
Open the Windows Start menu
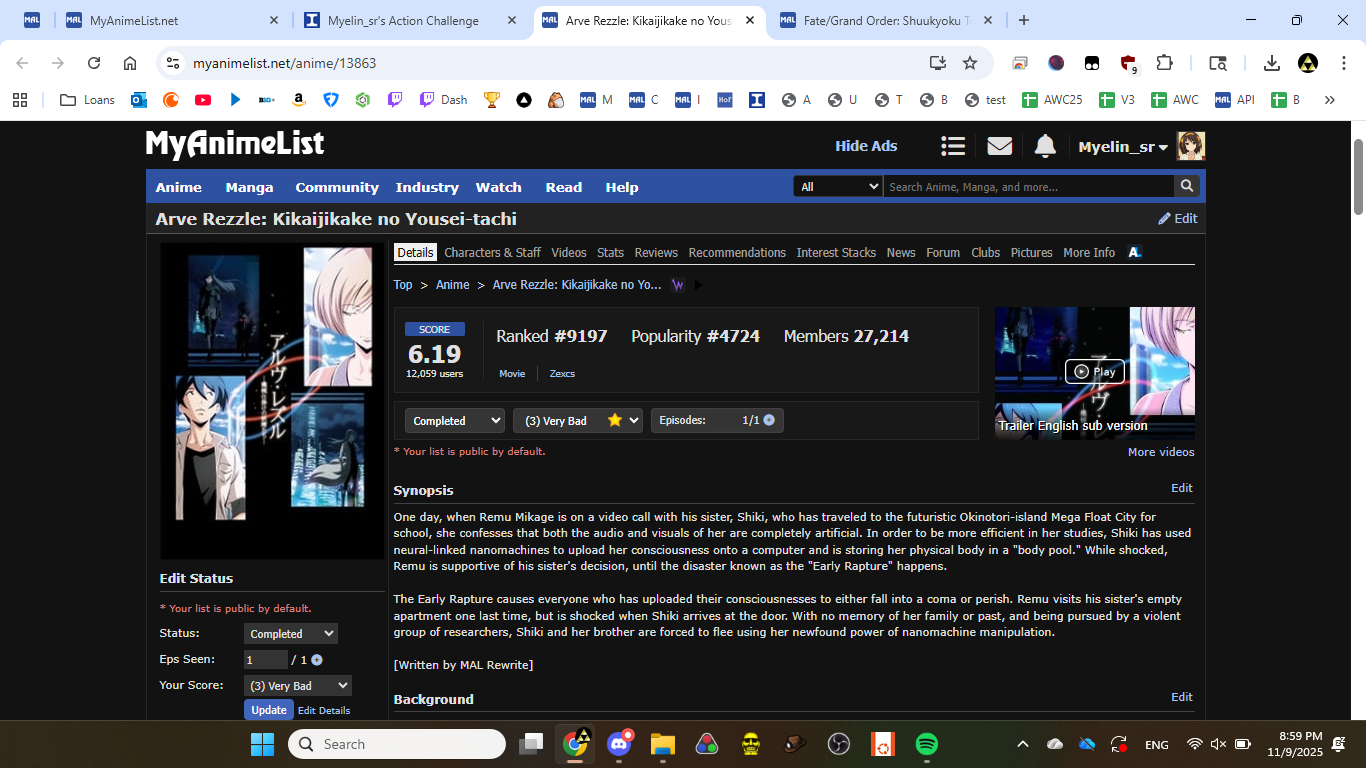[x=262, y=744]
